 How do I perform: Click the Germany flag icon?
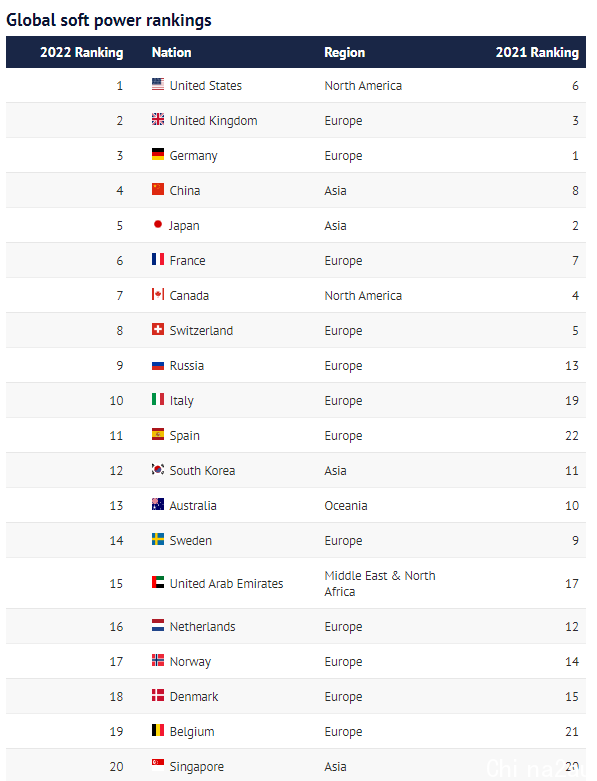click(158, 154)
